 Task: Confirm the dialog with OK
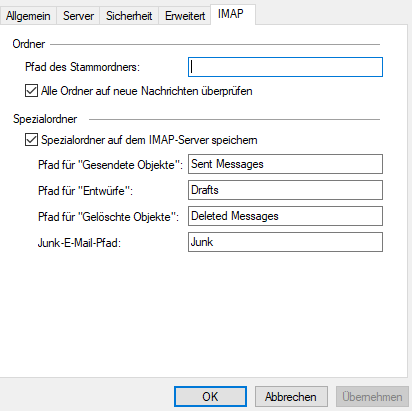(210, 397)
